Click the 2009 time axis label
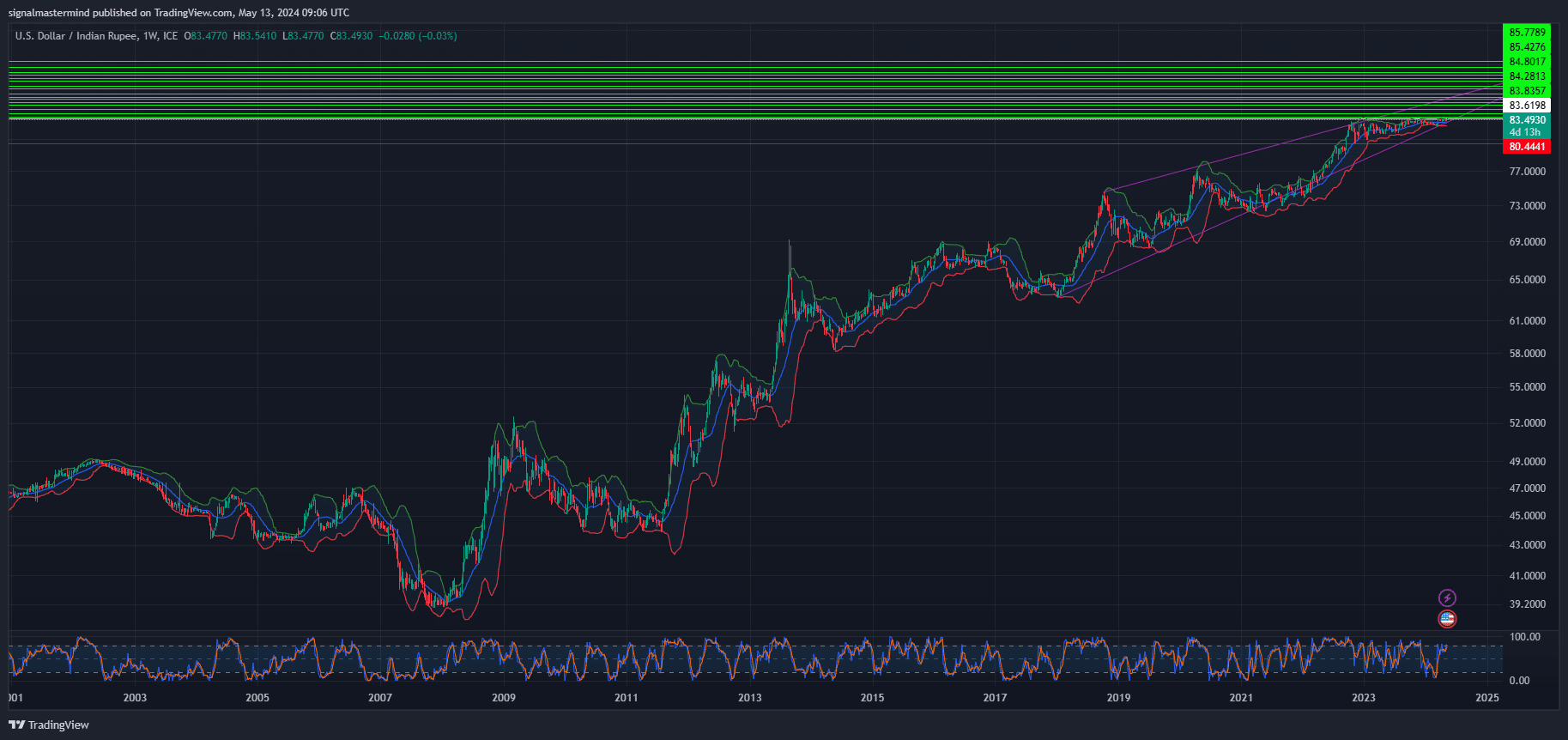Image resolution: width=1568 pixels, height=740 pixels. (504, 698)
